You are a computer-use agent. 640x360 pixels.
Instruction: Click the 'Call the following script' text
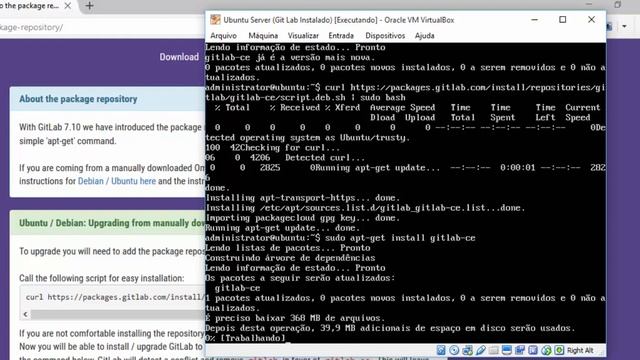point(101,278)
